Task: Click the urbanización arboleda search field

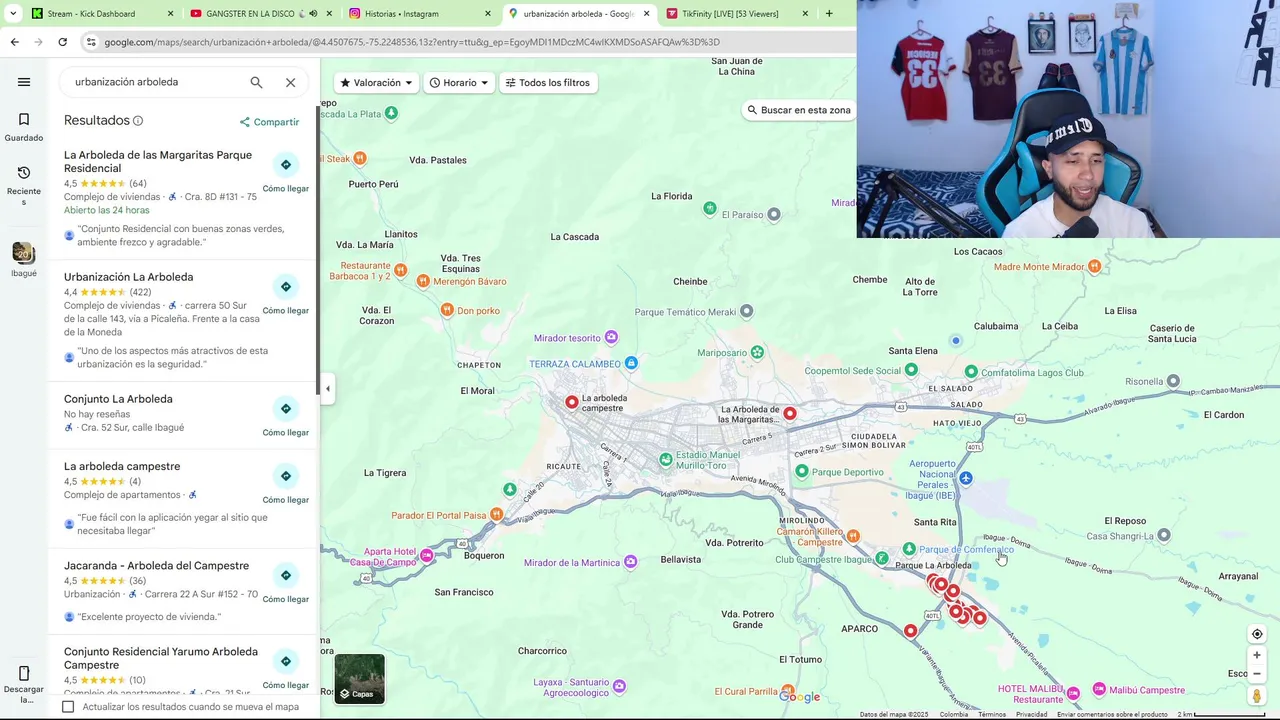Action: [x=155, y=82]
